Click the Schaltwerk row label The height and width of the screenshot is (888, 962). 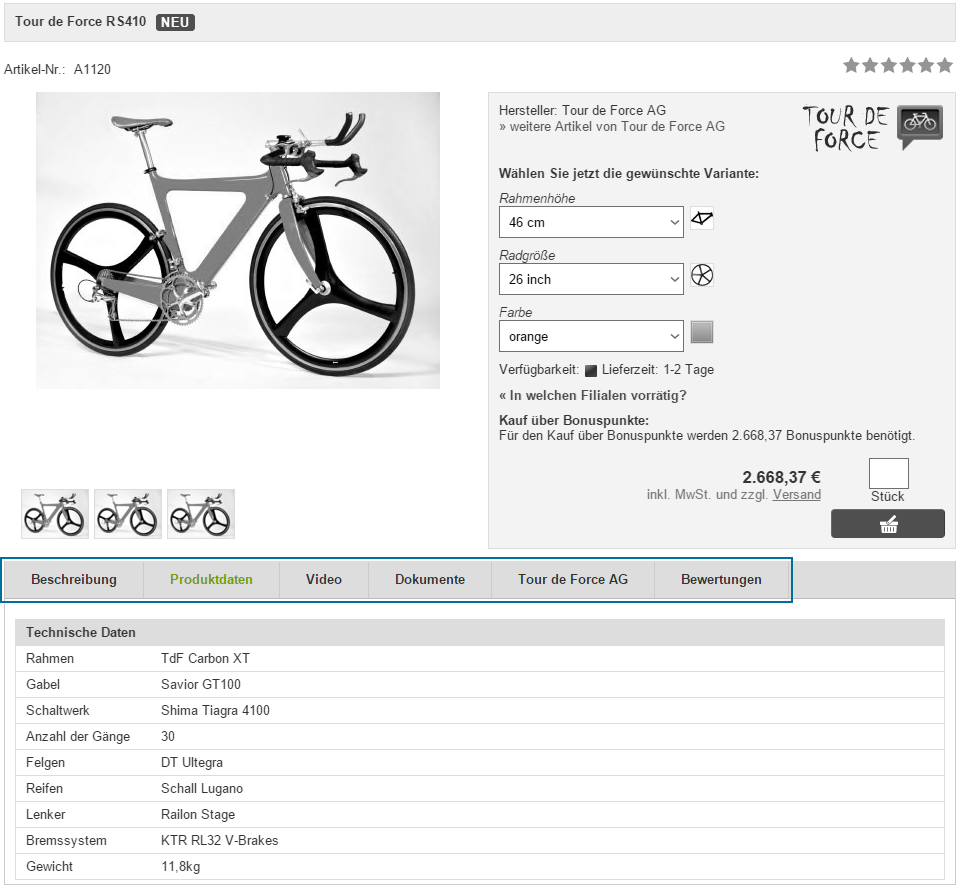click(x=58, y=711)
